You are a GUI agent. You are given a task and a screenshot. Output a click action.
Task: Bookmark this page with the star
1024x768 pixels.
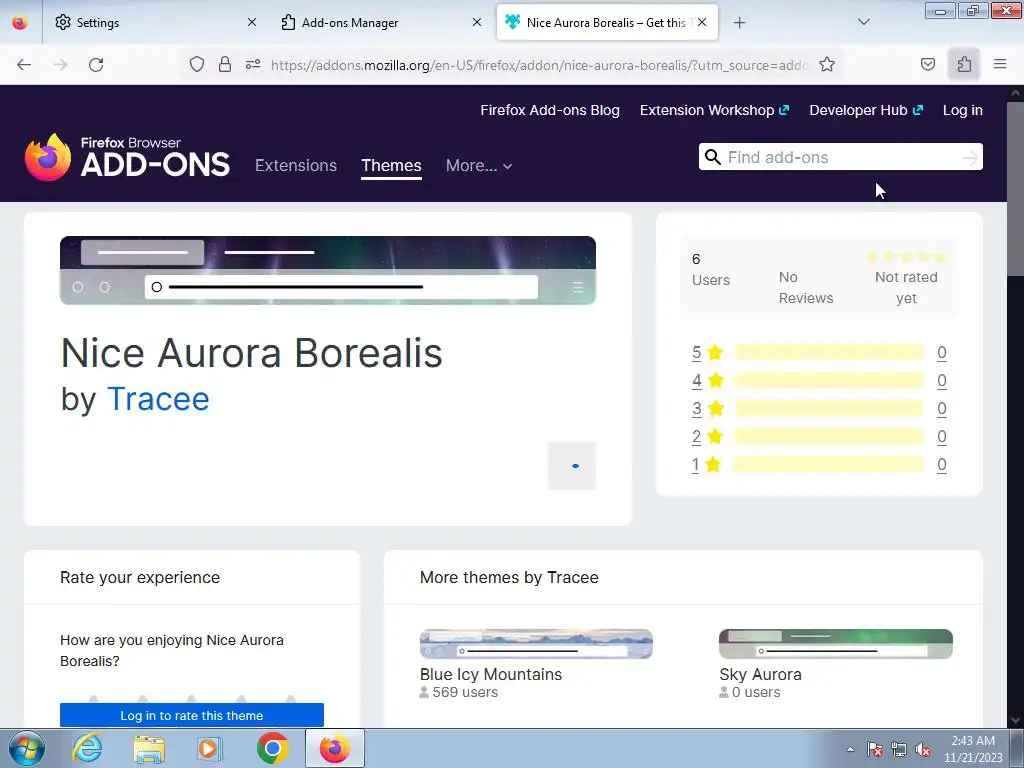(827, 64)
